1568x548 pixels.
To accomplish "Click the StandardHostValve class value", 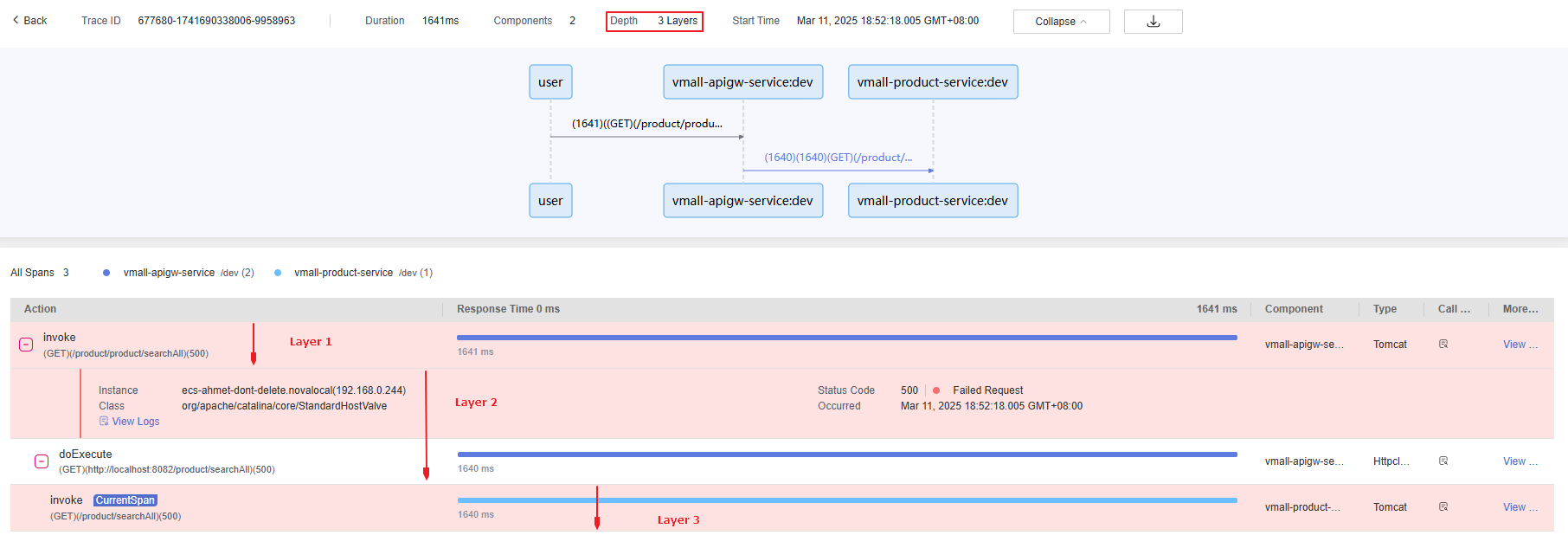I will tap(284, 406).
